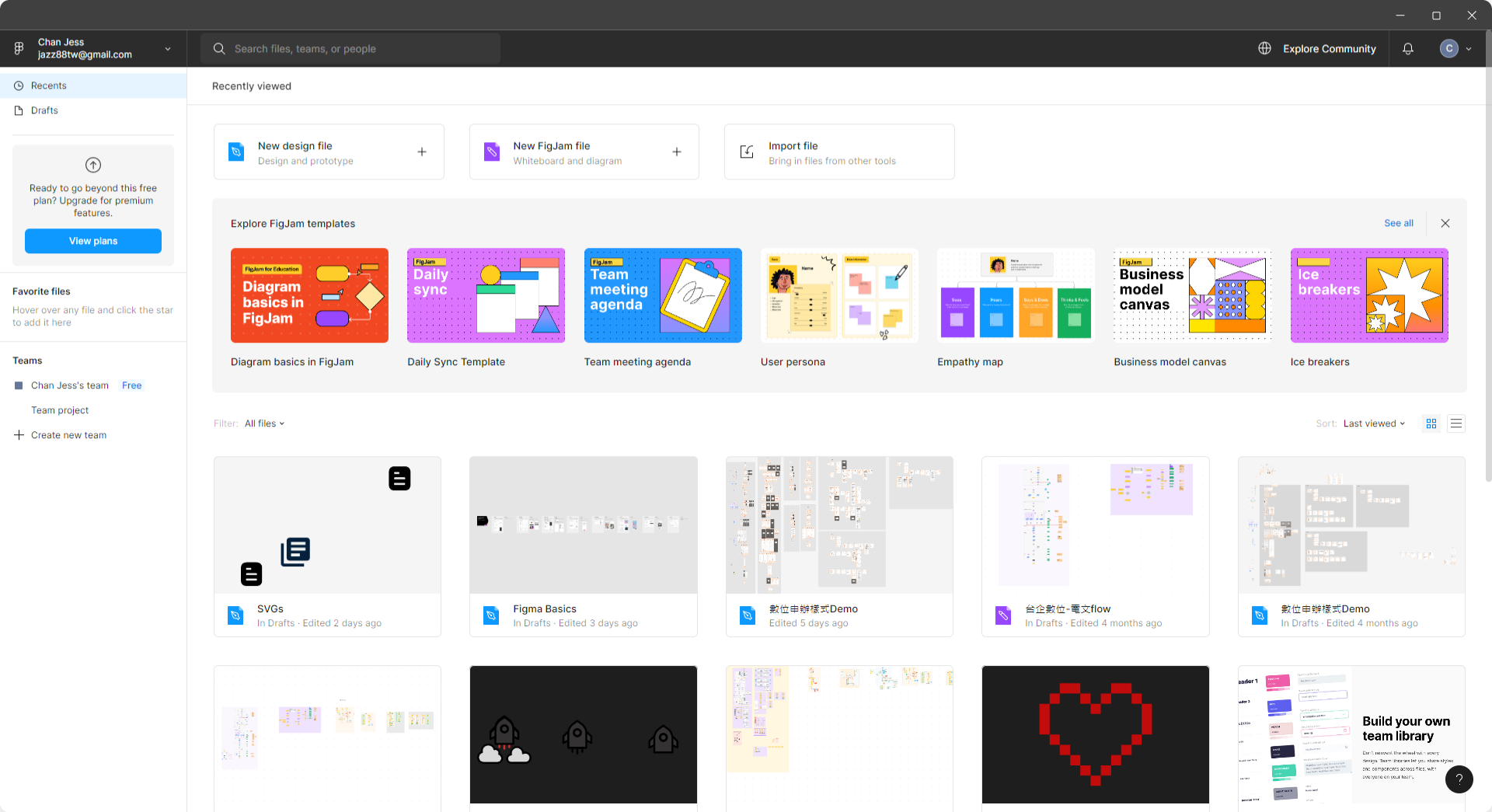Viewport: 1492px width, 812px height.
Task: Click the purple FigJam file icon
Action: pos(492,152)
